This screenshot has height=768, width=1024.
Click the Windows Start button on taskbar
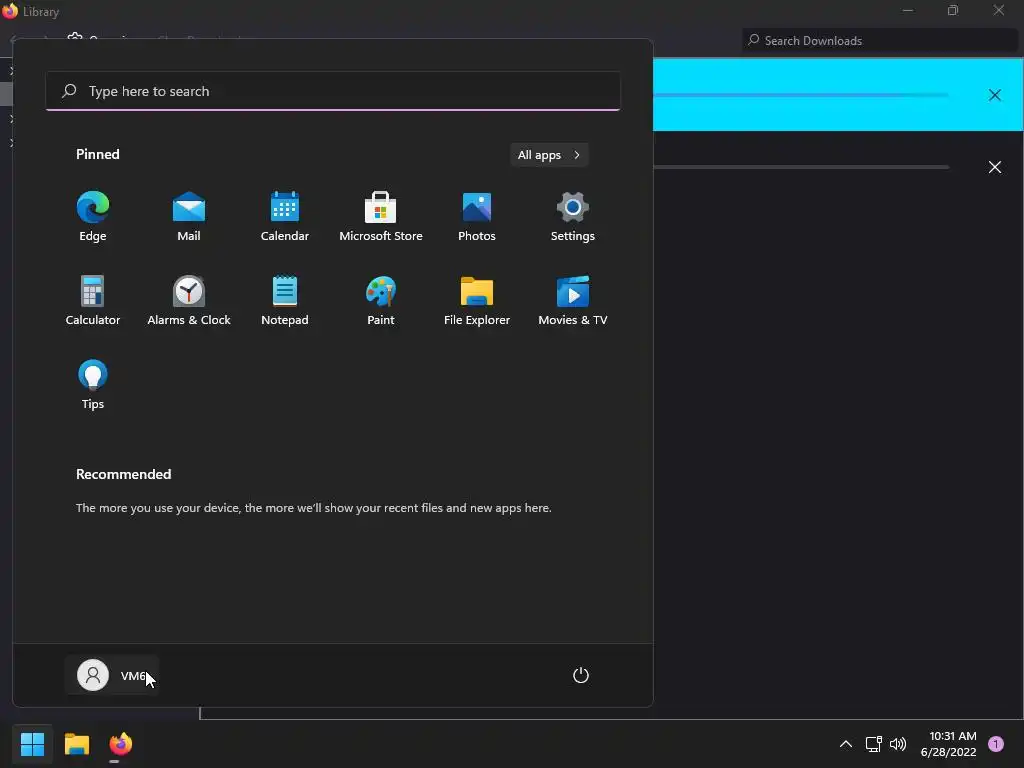[32, 744]
